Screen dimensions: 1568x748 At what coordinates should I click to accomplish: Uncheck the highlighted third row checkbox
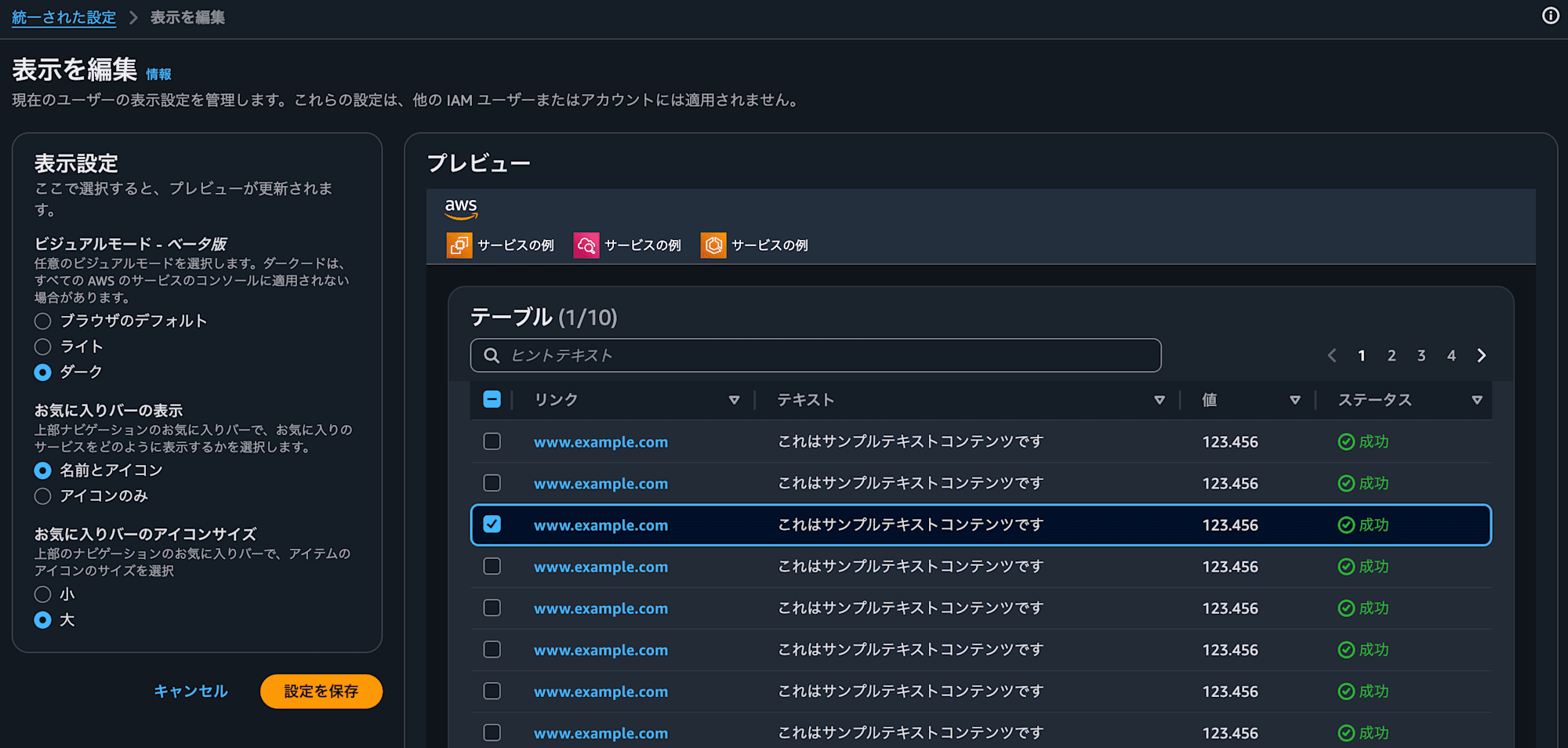[492, 525]
